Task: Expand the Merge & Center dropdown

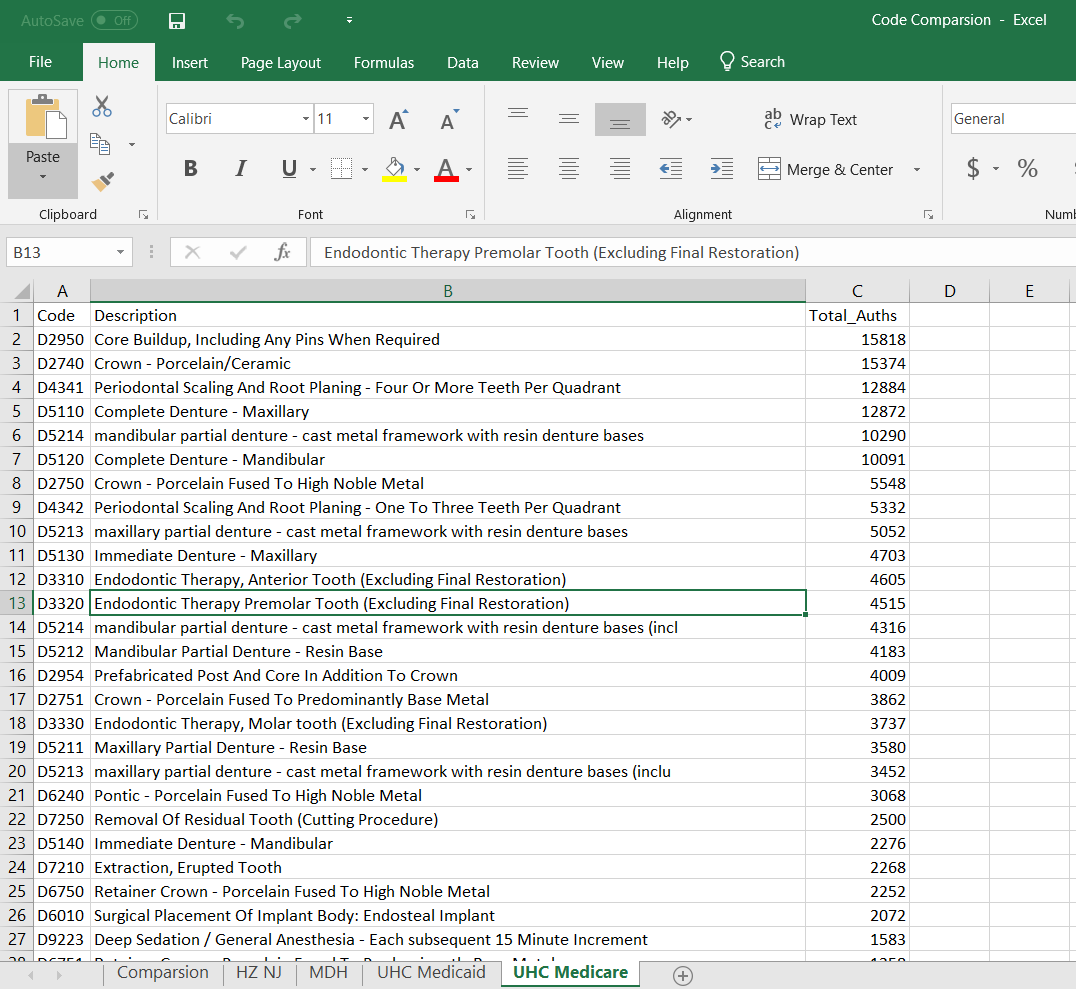Action: click(916, 169)
